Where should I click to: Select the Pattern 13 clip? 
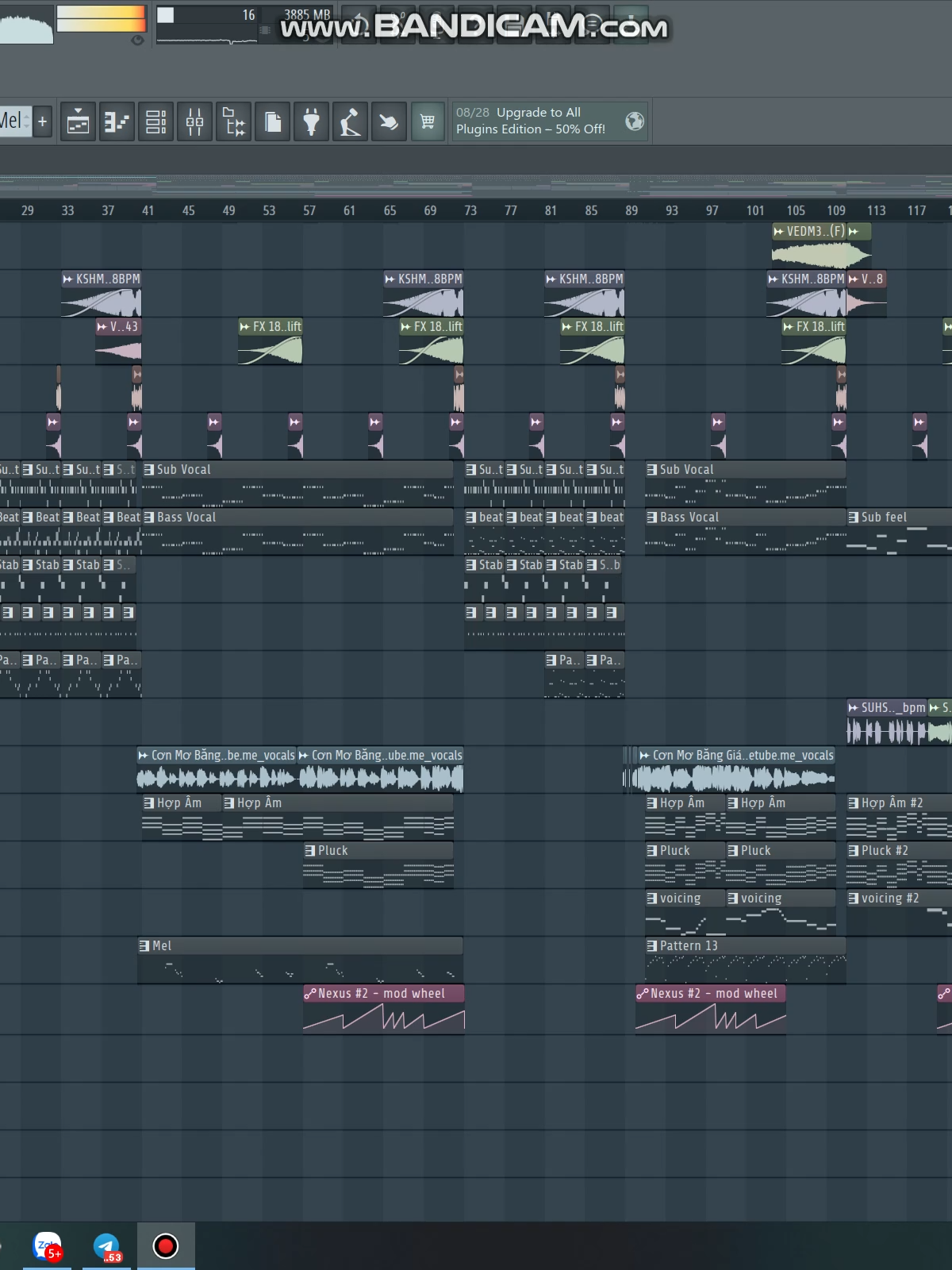pyautogui.click(x=745, y=960)
